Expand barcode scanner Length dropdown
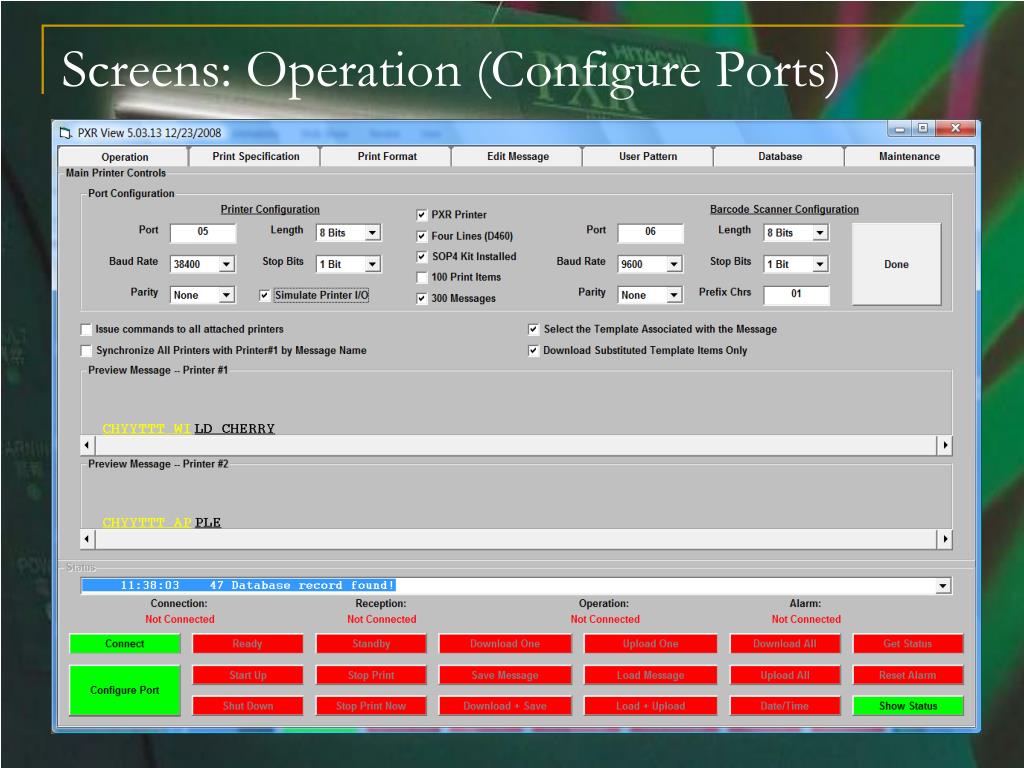The height and width of the screenshot is (768, 1024). 820,232
